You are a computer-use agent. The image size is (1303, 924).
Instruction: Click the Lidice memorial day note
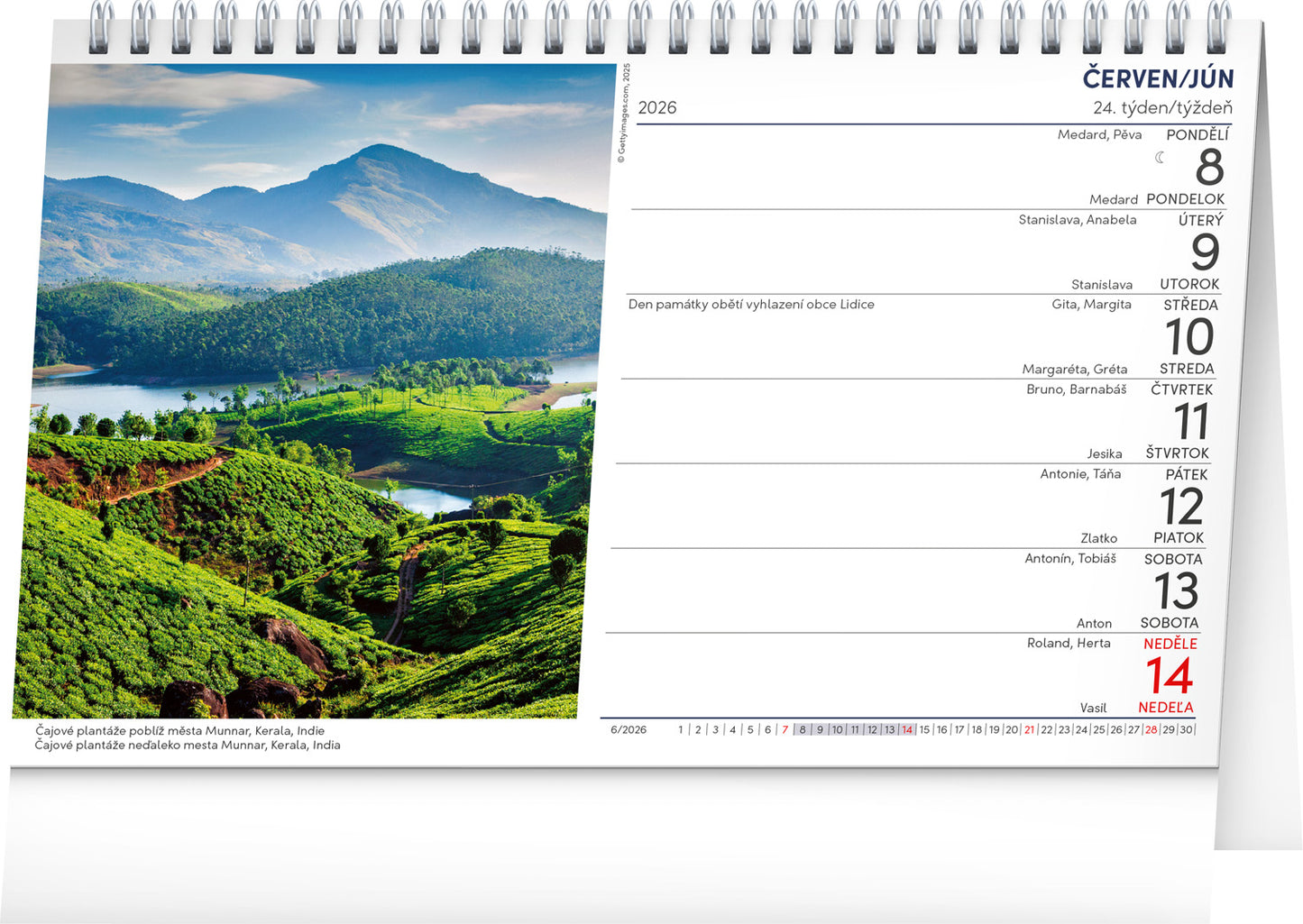coord(751,305)
